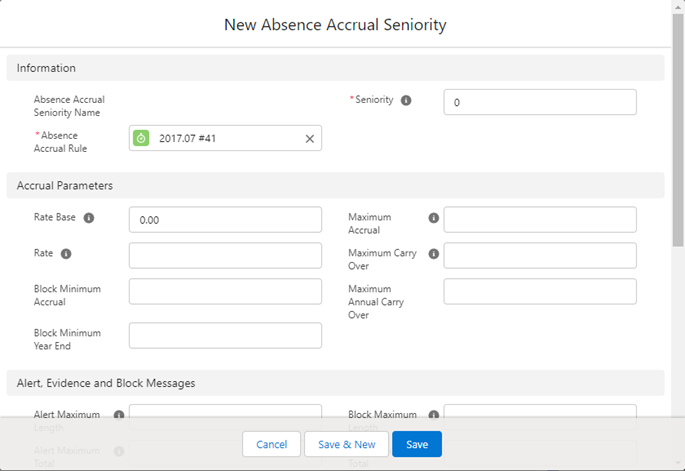The height and width of the screenshot is (471, 685).
Task: Click the Save & New button
Action: (x=346, y=444)
